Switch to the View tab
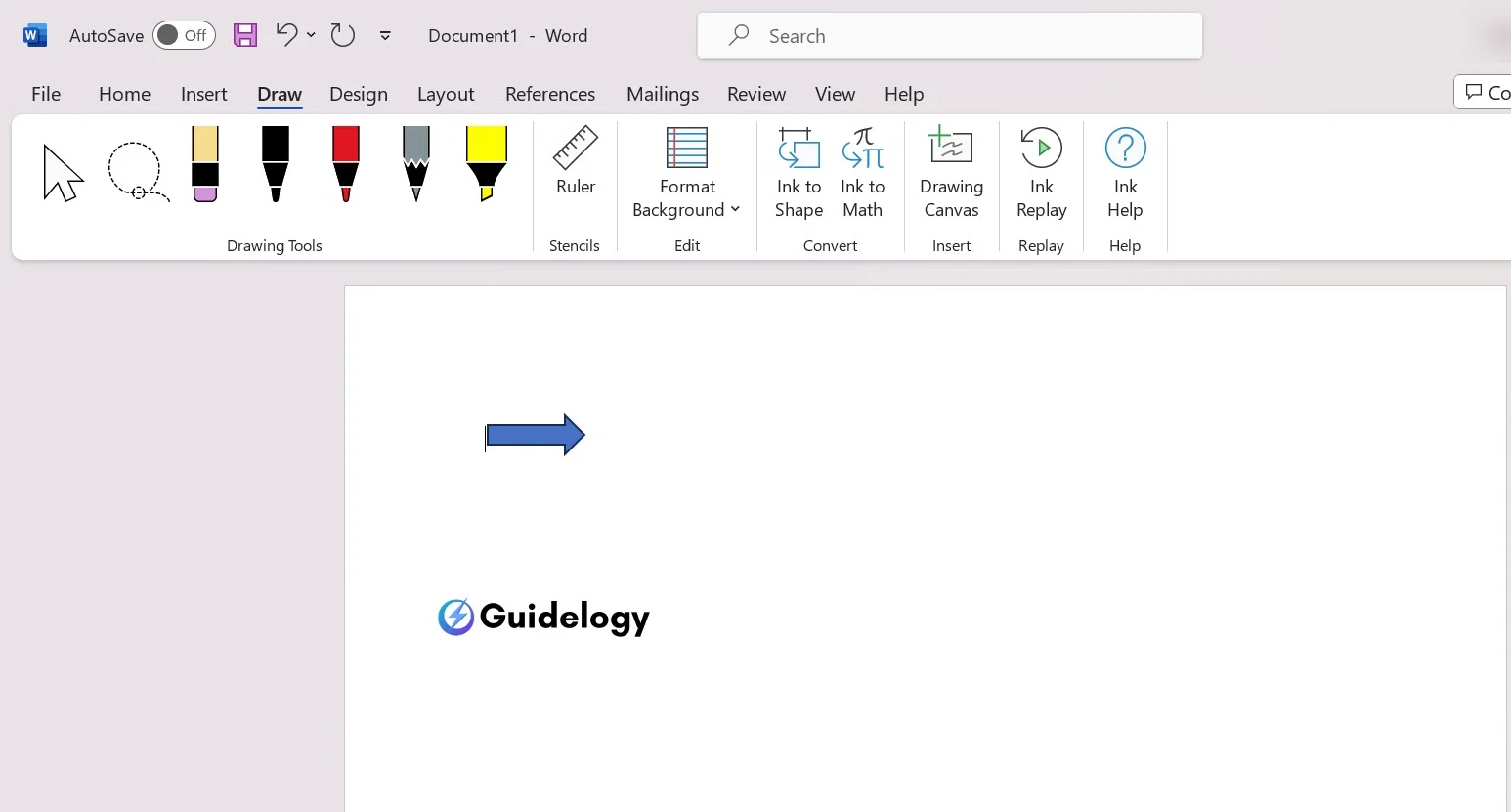 click(835, 94)
